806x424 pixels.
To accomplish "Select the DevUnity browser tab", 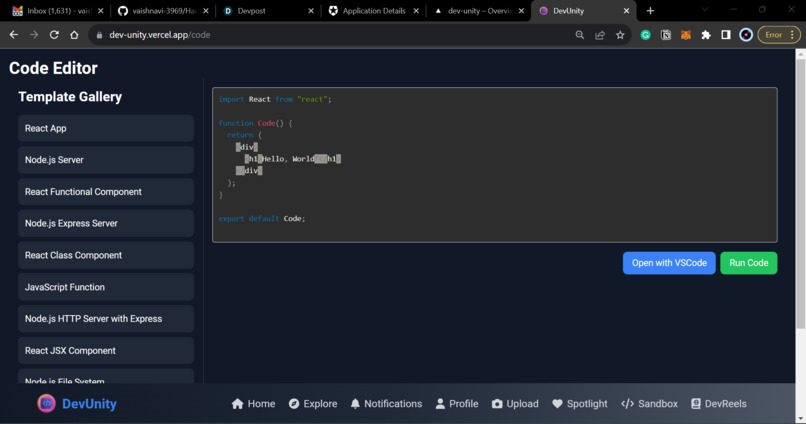I will (584, 11).
